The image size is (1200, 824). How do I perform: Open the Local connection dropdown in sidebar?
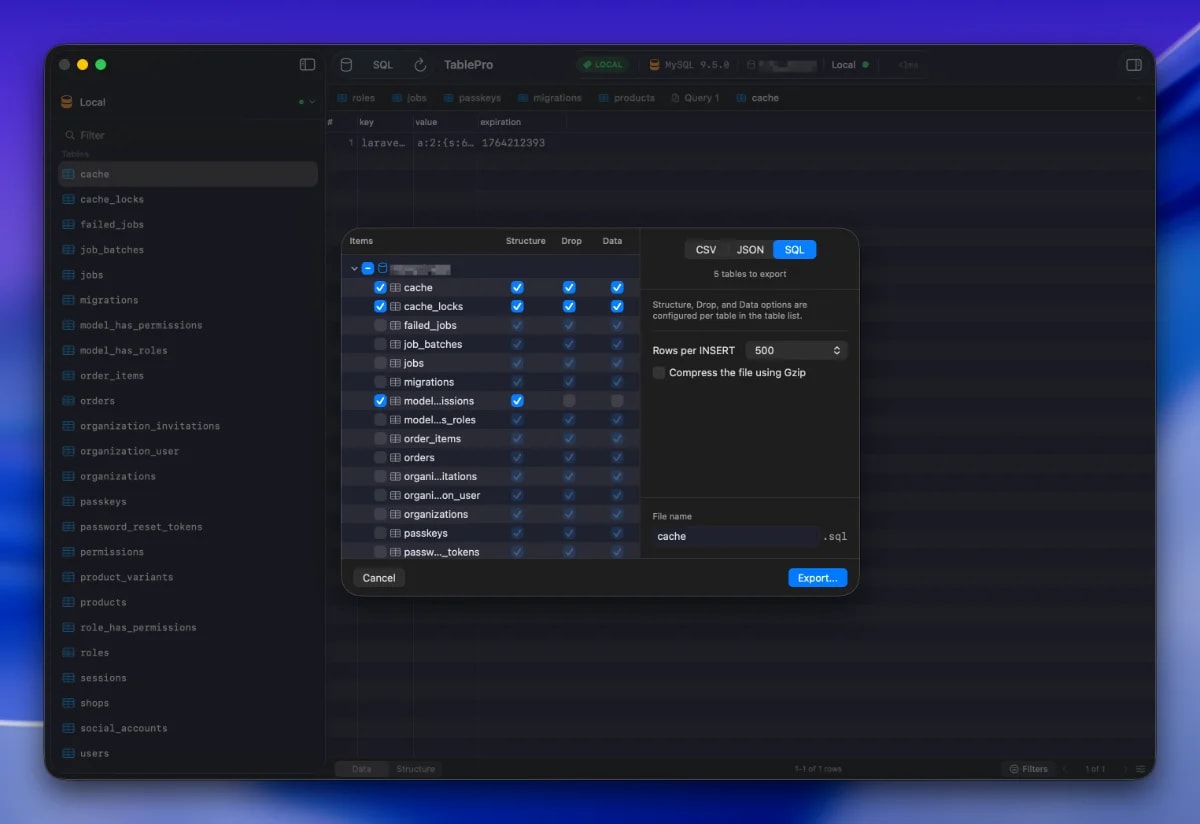pyautogui.click(x=311, y=101)
